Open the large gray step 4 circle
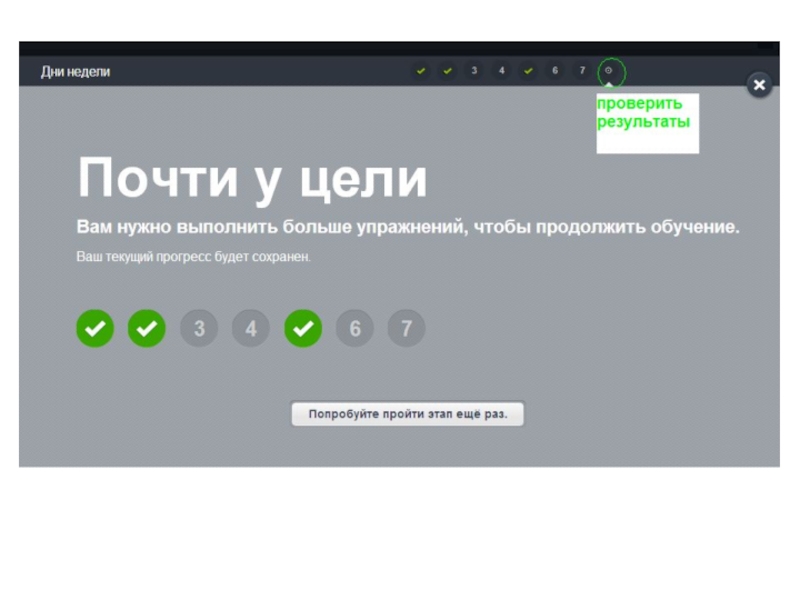Screen dimensions: 800x600 [x=251, y=328]
